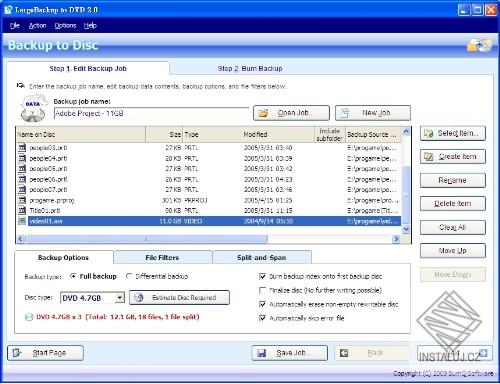Select row Title01.prtl
Image resolution: width=500 pixels, height=384 pixels.
click(x=209, y=210)
